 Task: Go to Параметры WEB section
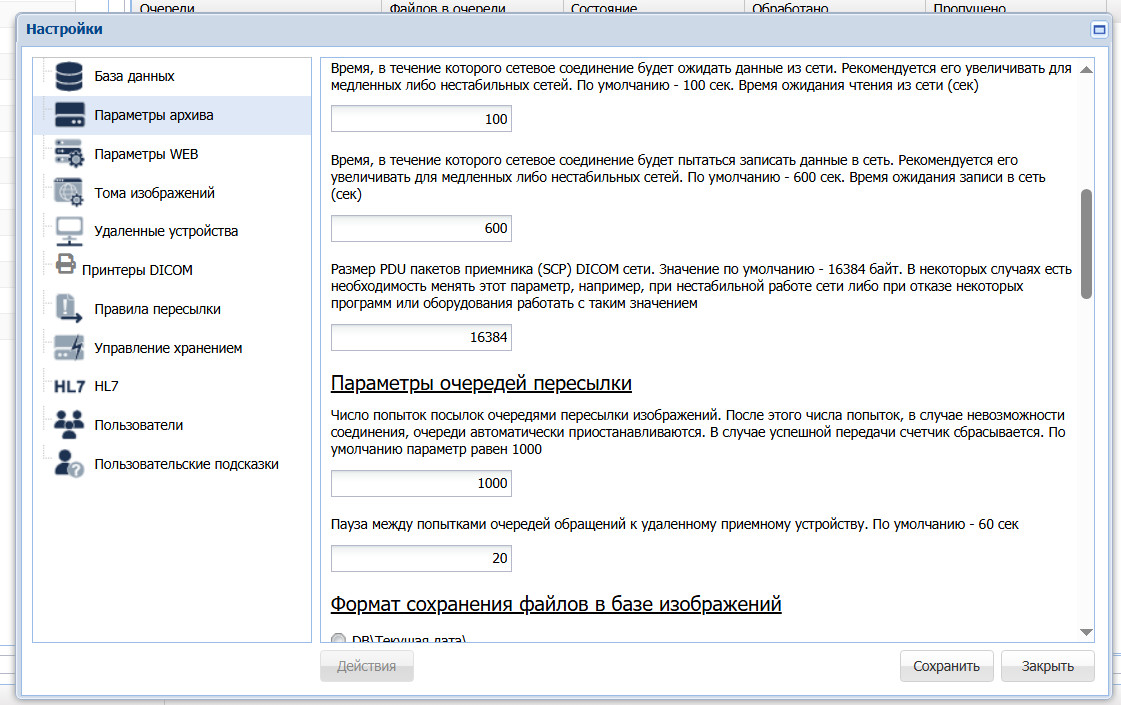pyautogui.click(x=146, y=154)
